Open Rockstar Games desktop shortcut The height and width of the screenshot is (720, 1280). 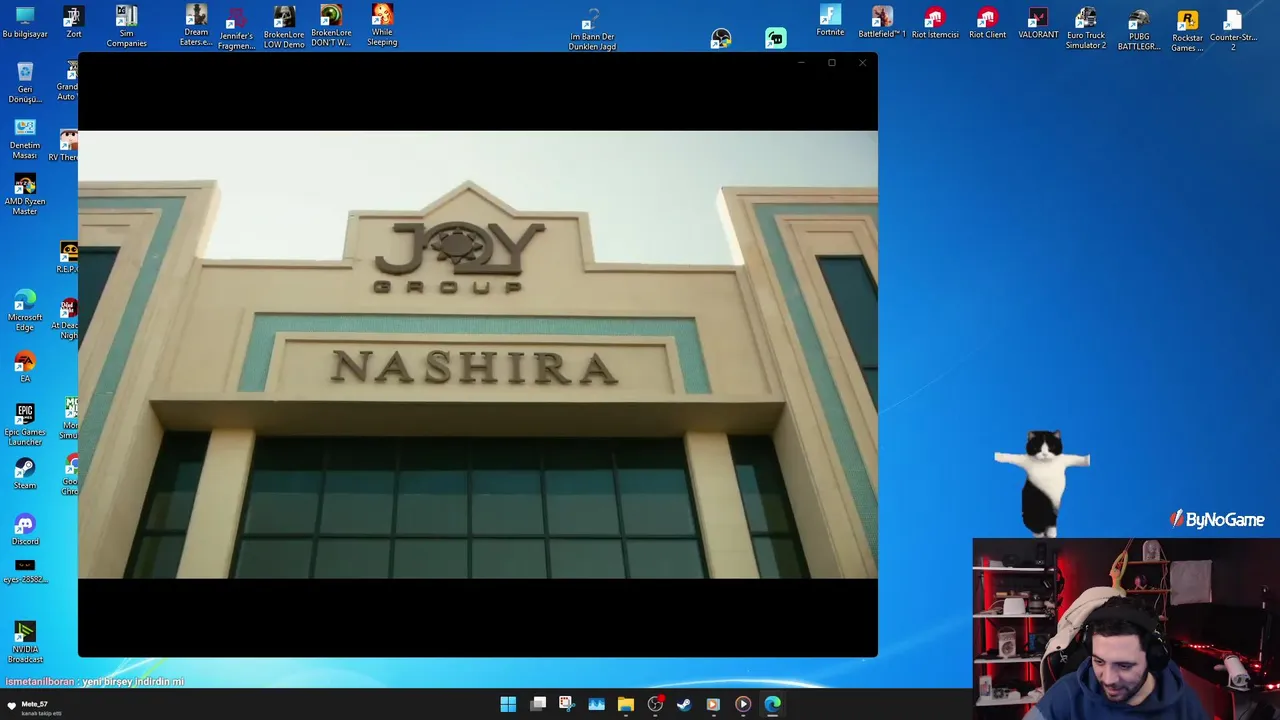[x=1187, y=30]
